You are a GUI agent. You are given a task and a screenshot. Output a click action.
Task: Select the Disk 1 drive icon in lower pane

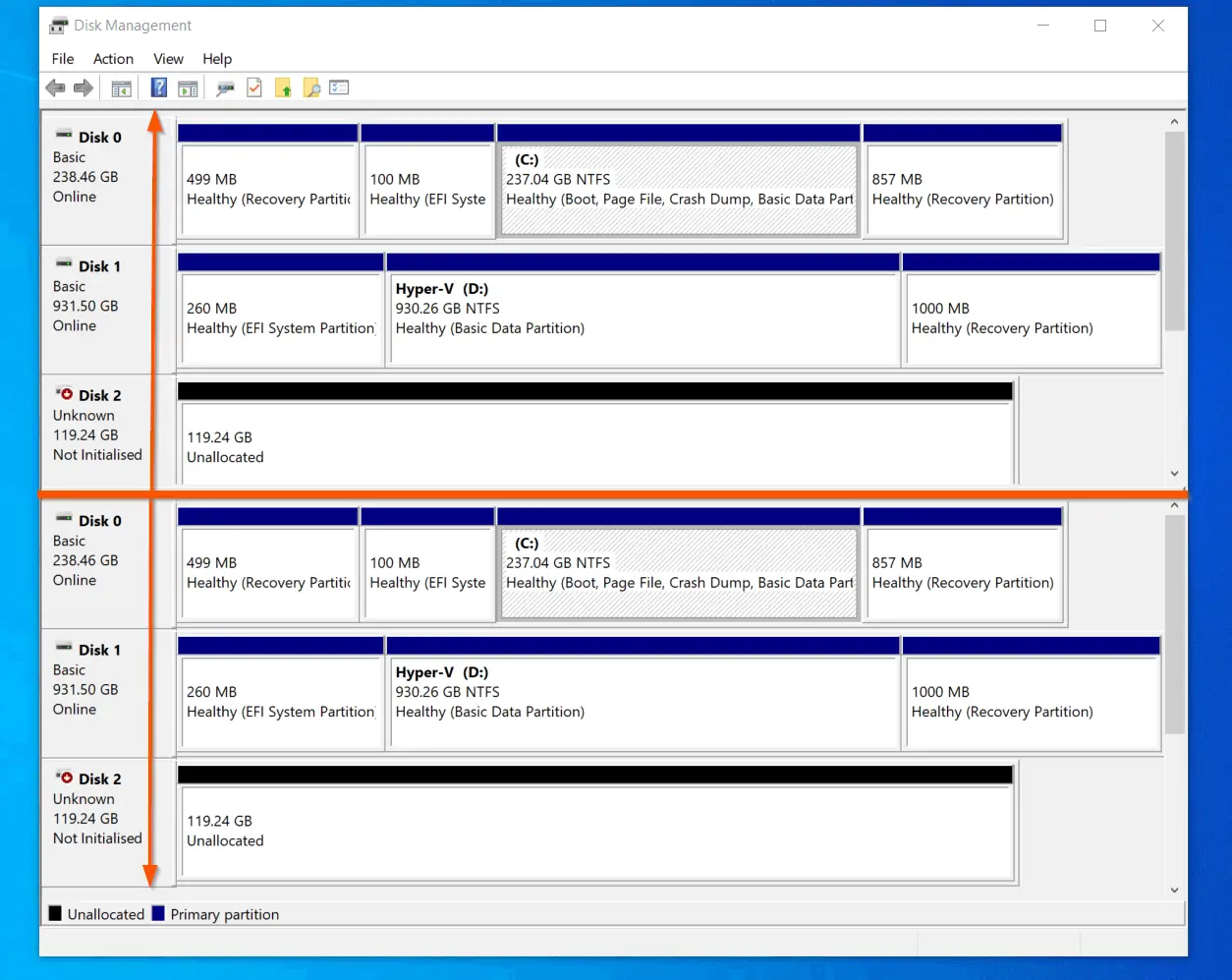pos(64,647)
